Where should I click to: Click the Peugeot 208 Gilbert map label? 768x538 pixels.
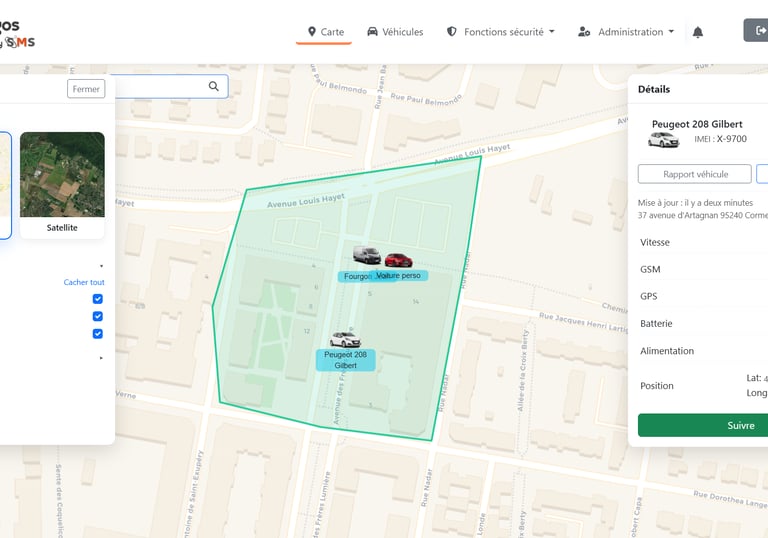click(345, 360)
